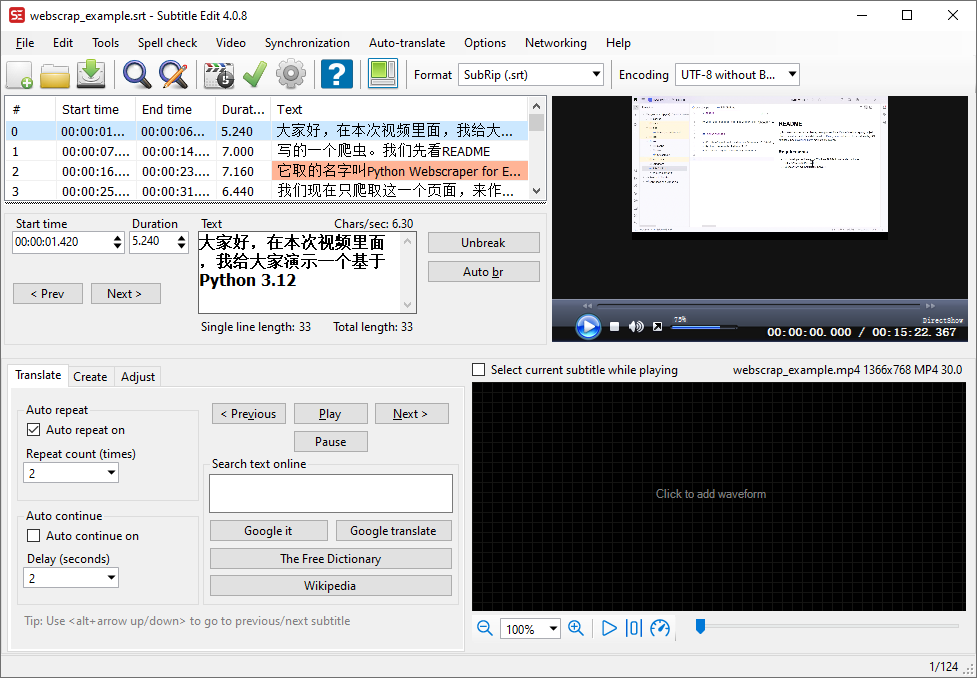Open Settings via the gear toolbar icon
The width and height of the screenshot is (977, 678).
coord(291,74)
